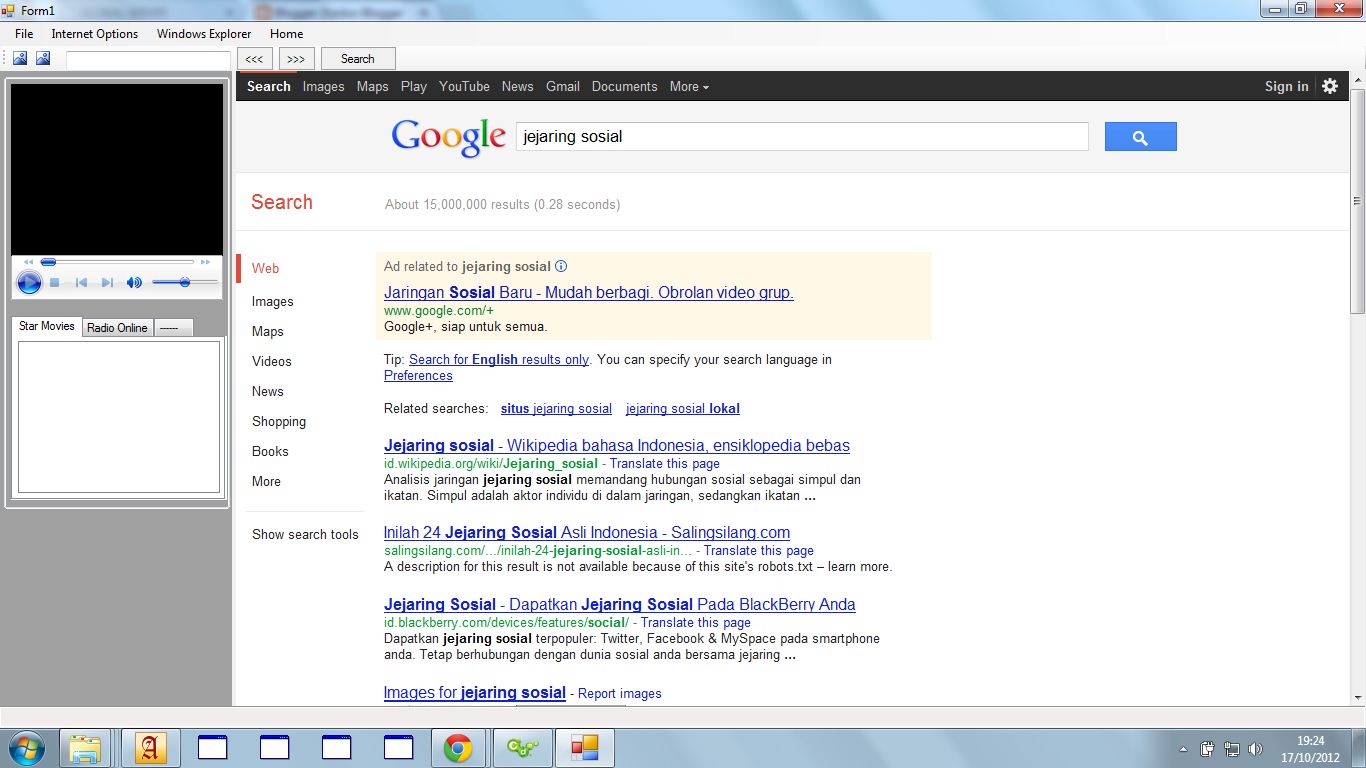The height and width of the screenshot is (768, 1366).
Task: Select the dashed unnamed tab
Action: tap(172, 328)
